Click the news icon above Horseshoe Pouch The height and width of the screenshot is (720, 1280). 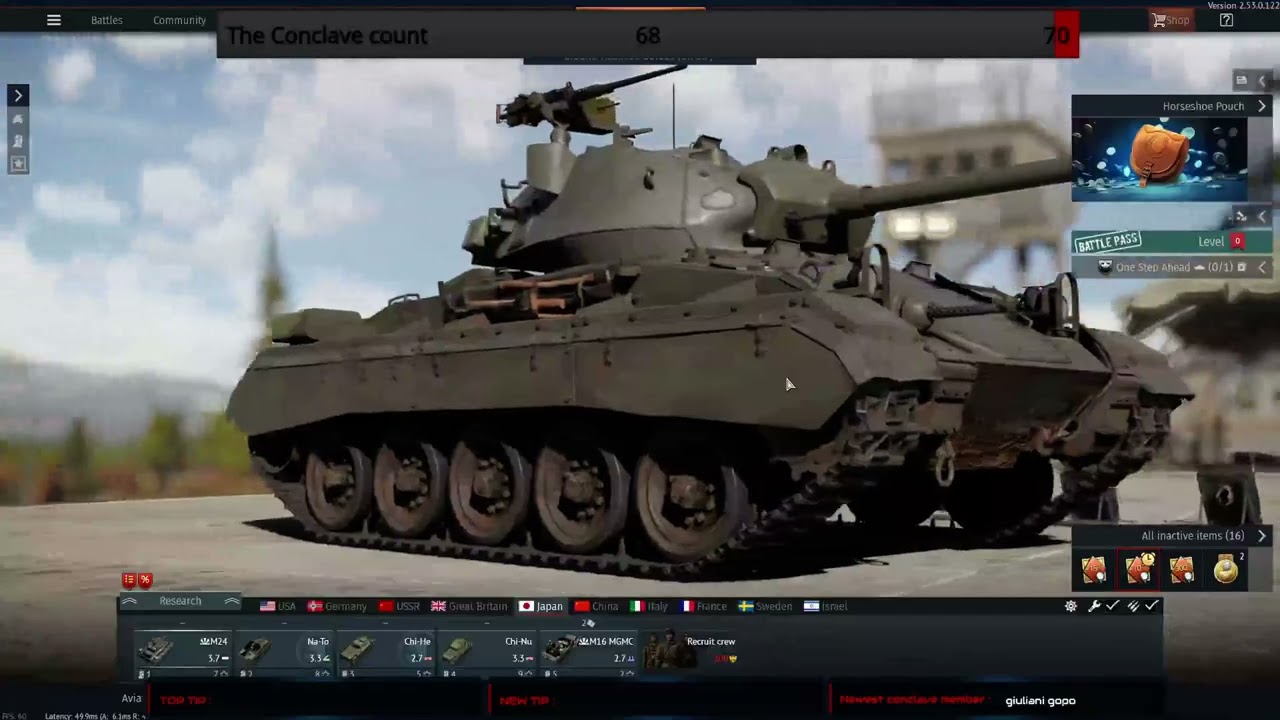(1241, 80)
